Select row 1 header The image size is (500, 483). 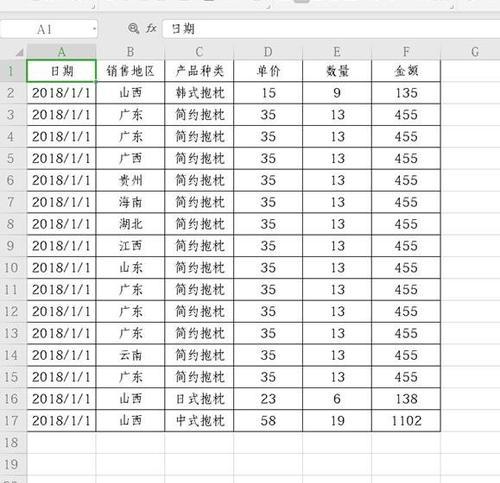click(11, 71)
